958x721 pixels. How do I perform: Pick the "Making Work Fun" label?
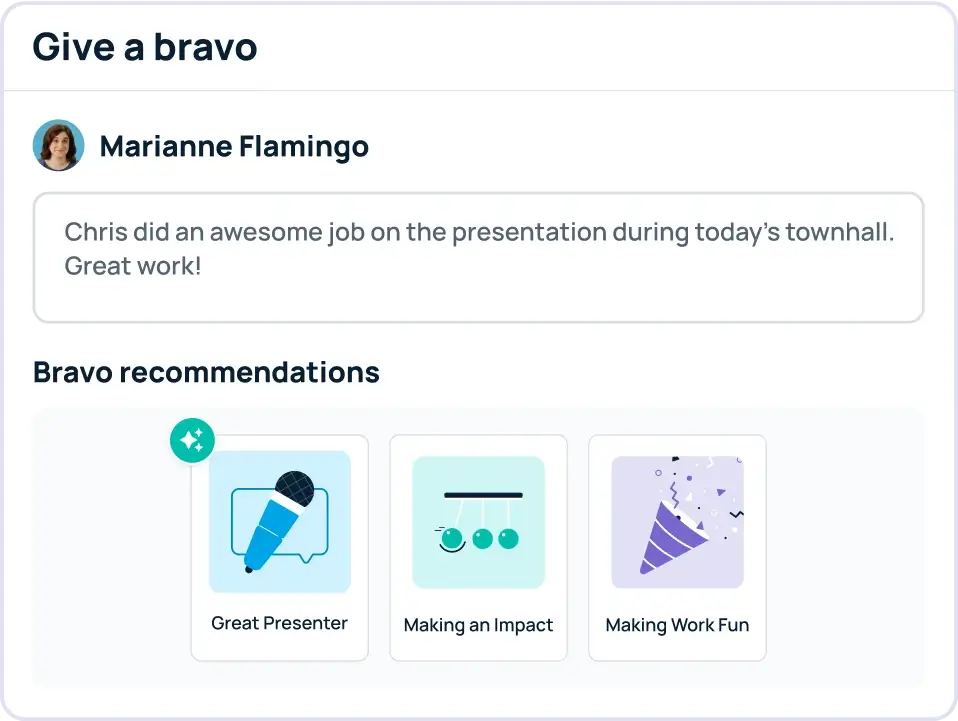tap(677, 625)
